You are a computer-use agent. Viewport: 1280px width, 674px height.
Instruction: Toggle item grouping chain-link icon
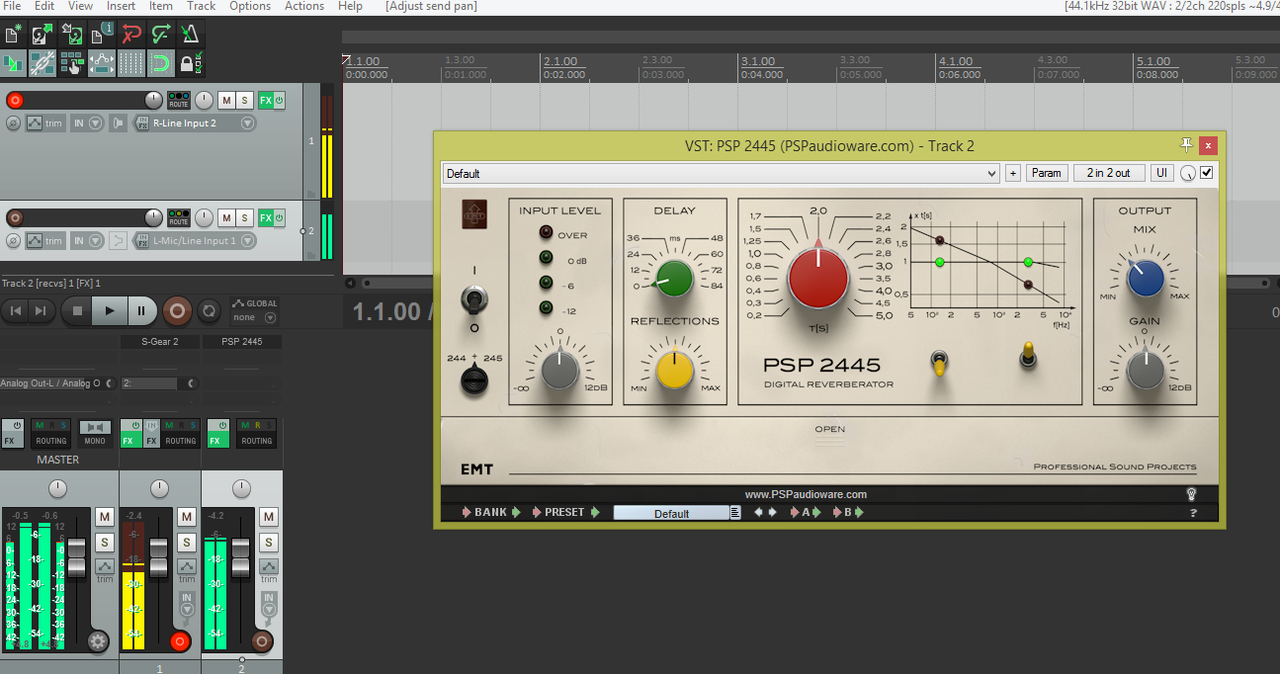[42, 64]
